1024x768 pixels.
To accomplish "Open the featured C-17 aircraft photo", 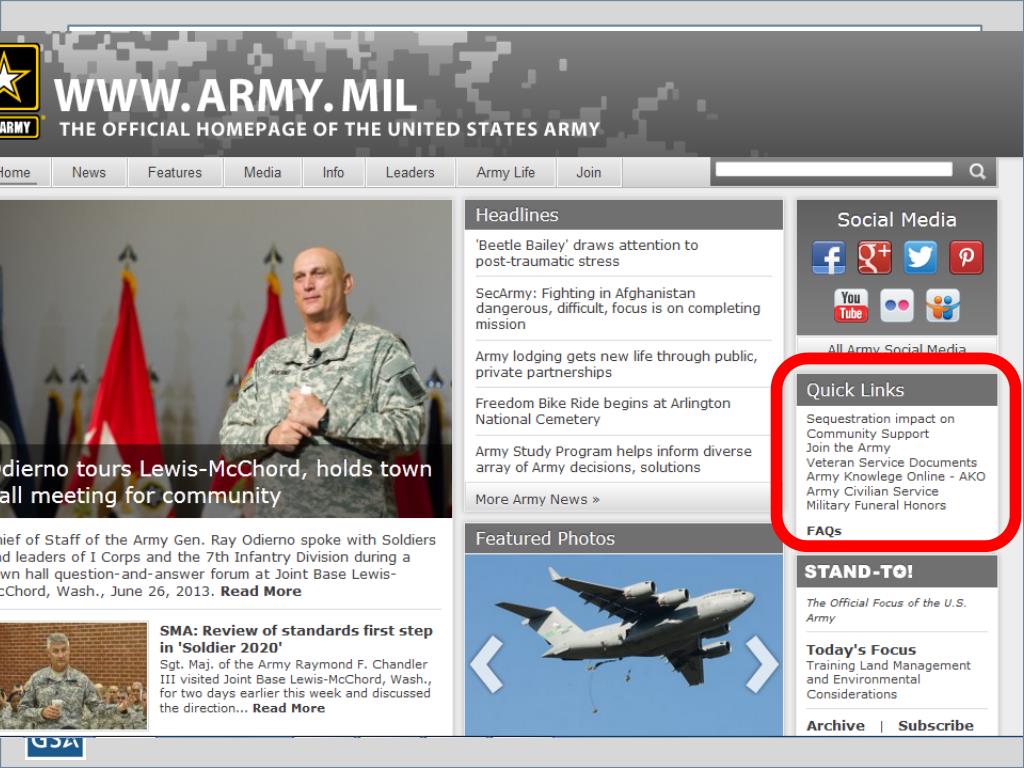I will (x=624, y=645).
